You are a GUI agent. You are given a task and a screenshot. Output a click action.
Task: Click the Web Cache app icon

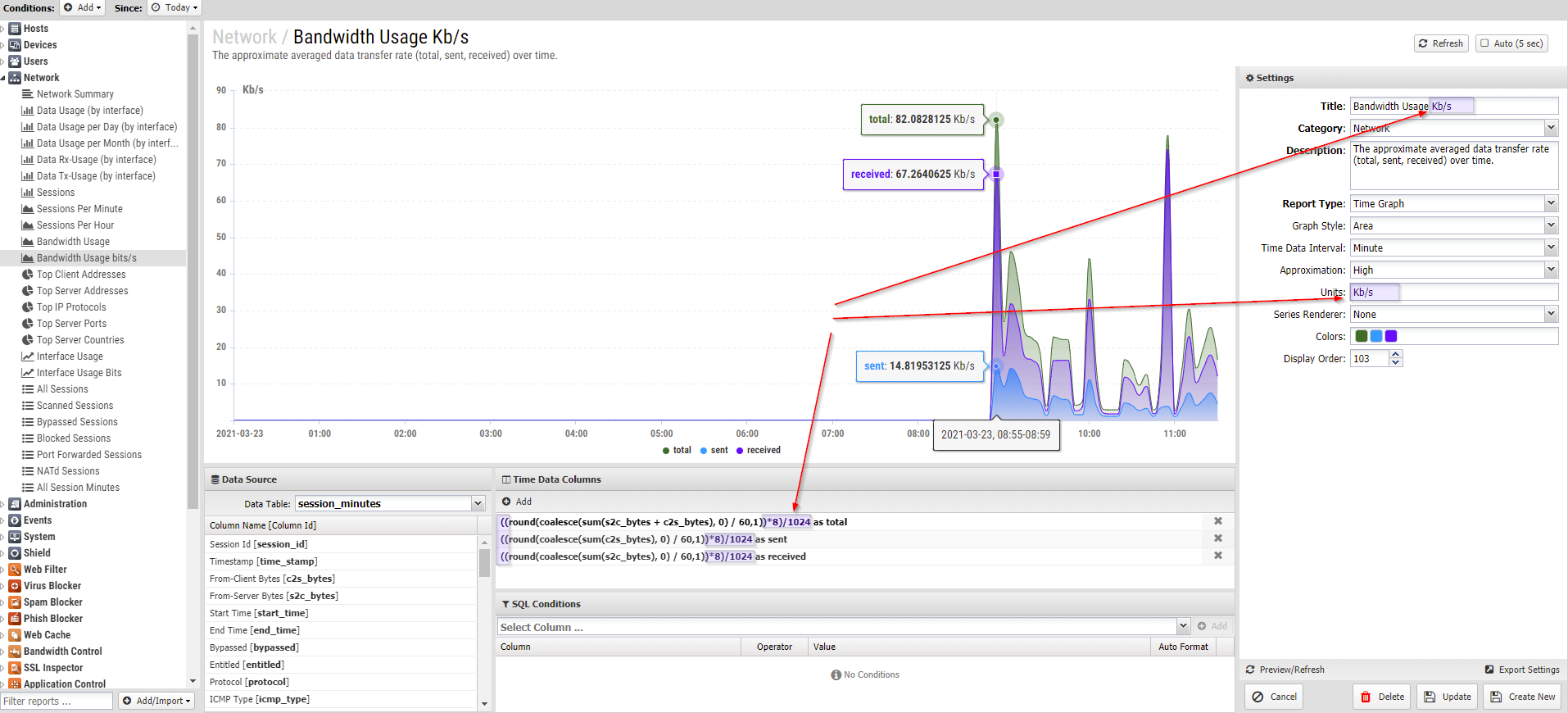click(x=15, y=635)
